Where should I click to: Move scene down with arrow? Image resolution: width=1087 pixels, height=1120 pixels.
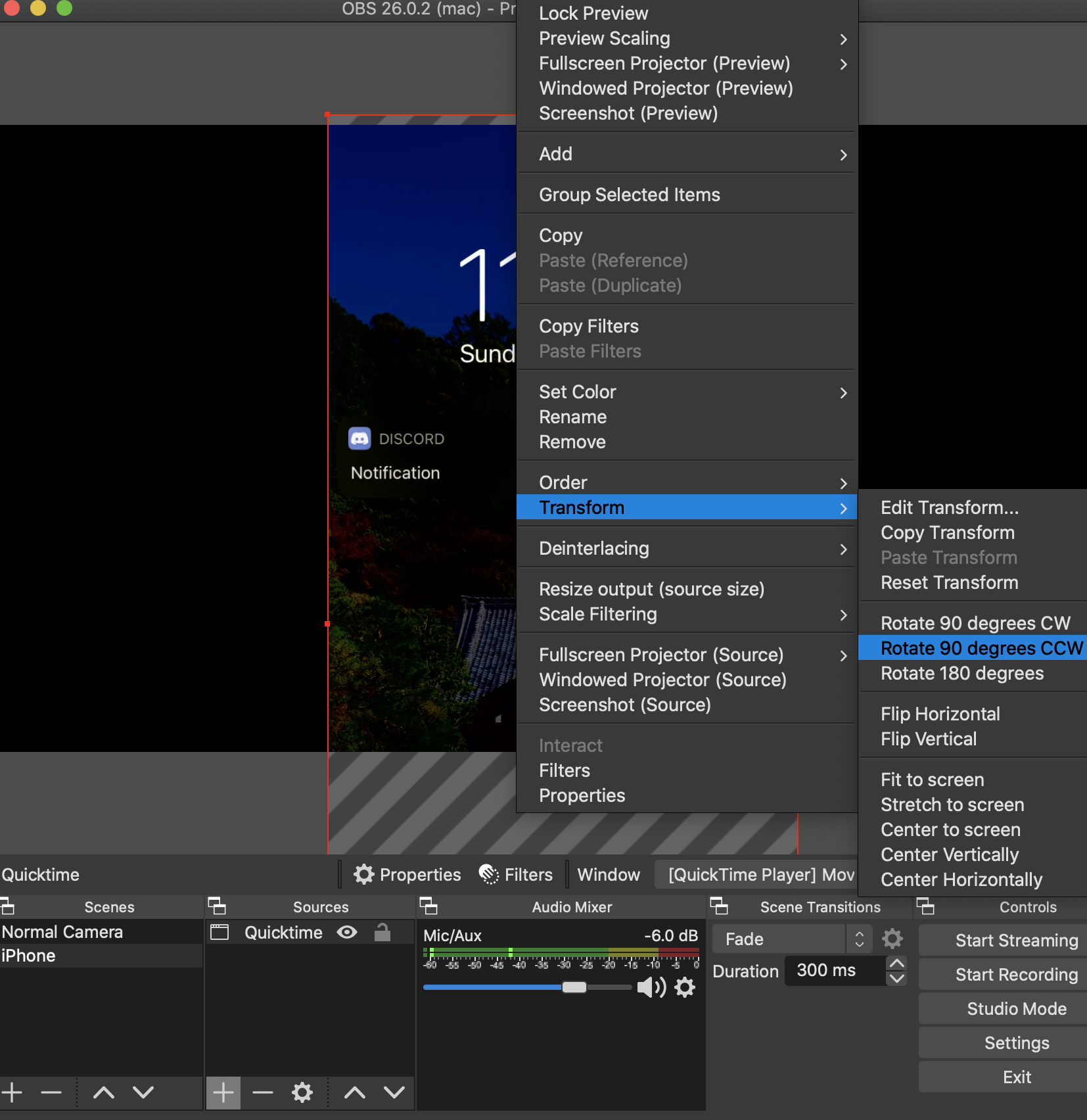click(x=143, y=1092)
